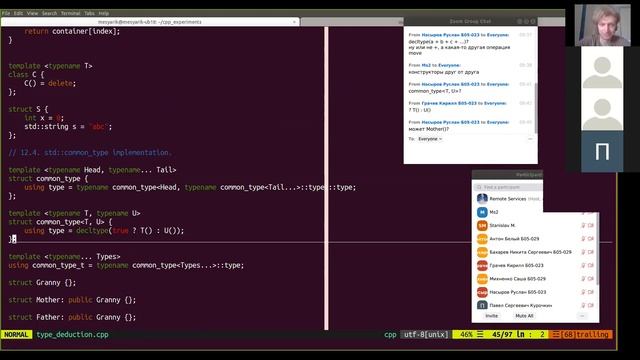Select the first blank-avatar video thumbnail

602,68
